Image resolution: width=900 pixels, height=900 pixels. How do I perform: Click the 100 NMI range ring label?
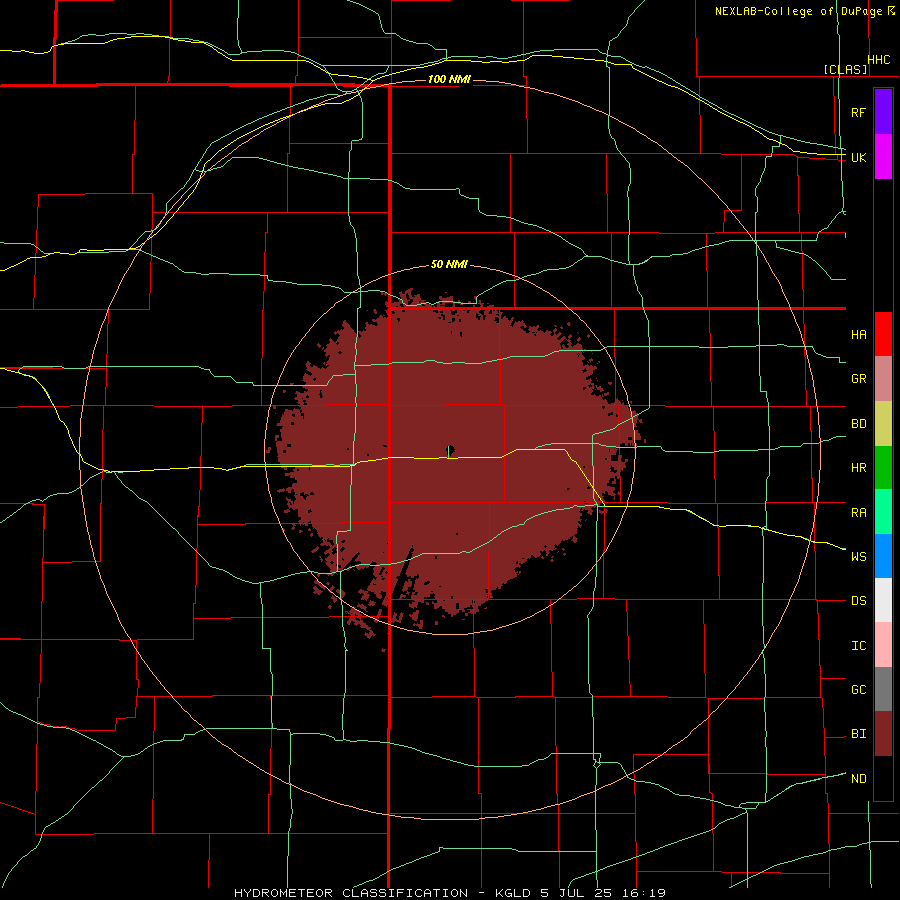point(449,79)
